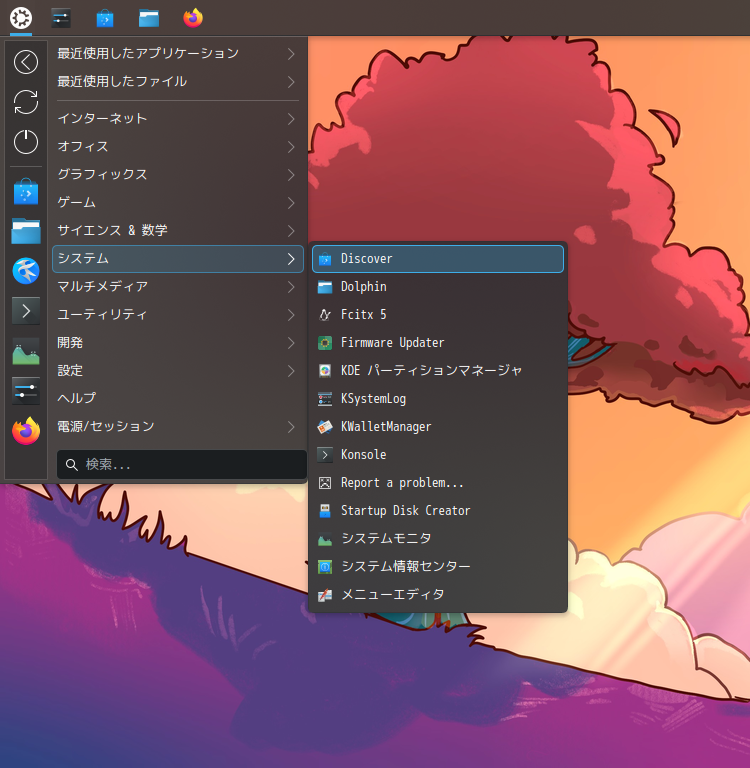
Task: Click the Firmware Updater chip icon
Action: [325, 343]
